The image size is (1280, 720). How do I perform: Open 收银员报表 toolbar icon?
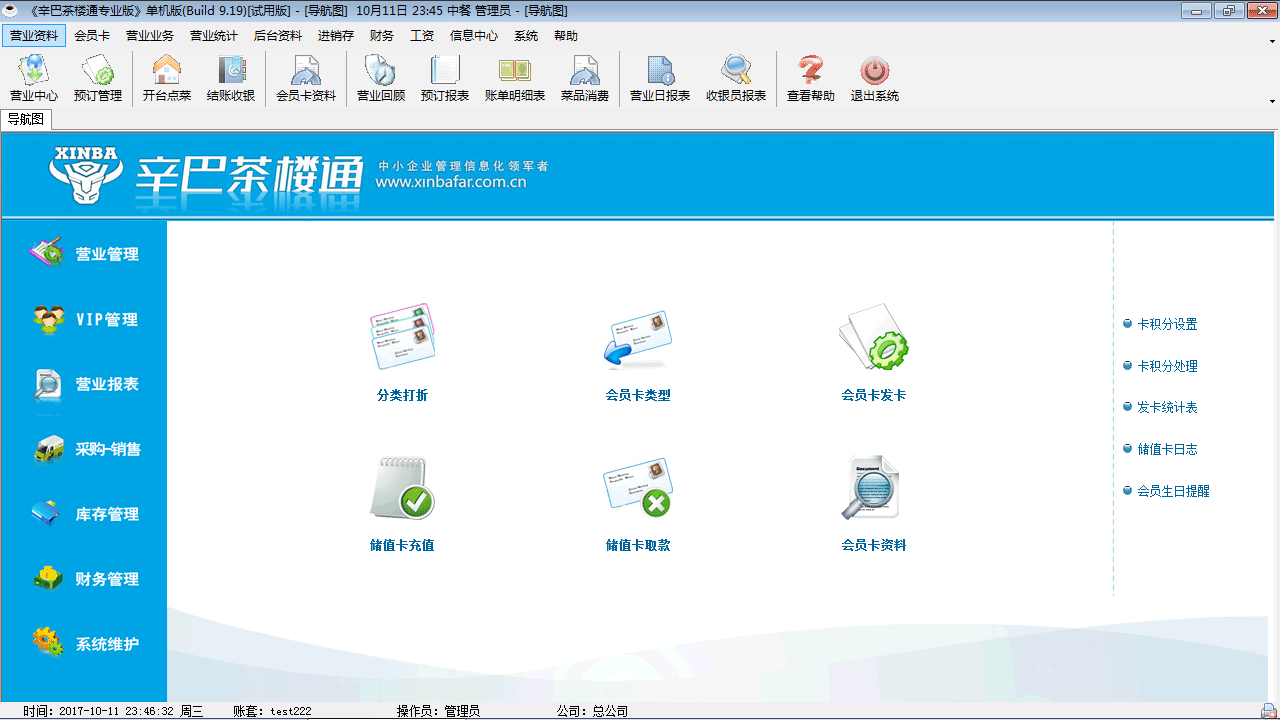point(736,78)
